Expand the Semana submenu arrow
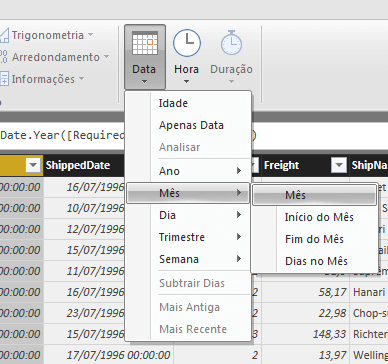This screenshot has height=364, width=388. [x=239, y=259]
